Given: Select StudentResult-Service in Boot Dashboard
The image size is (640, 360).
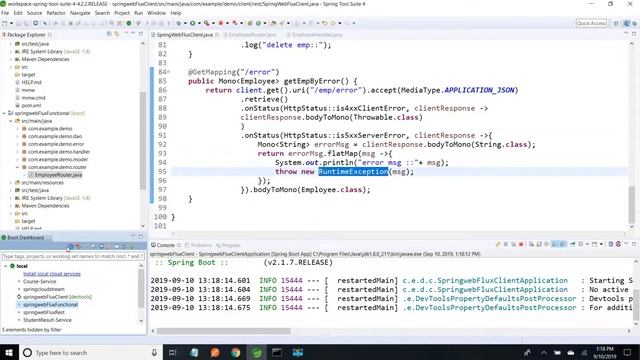Looking at the screenshot, I should click(x=47, y=320).
